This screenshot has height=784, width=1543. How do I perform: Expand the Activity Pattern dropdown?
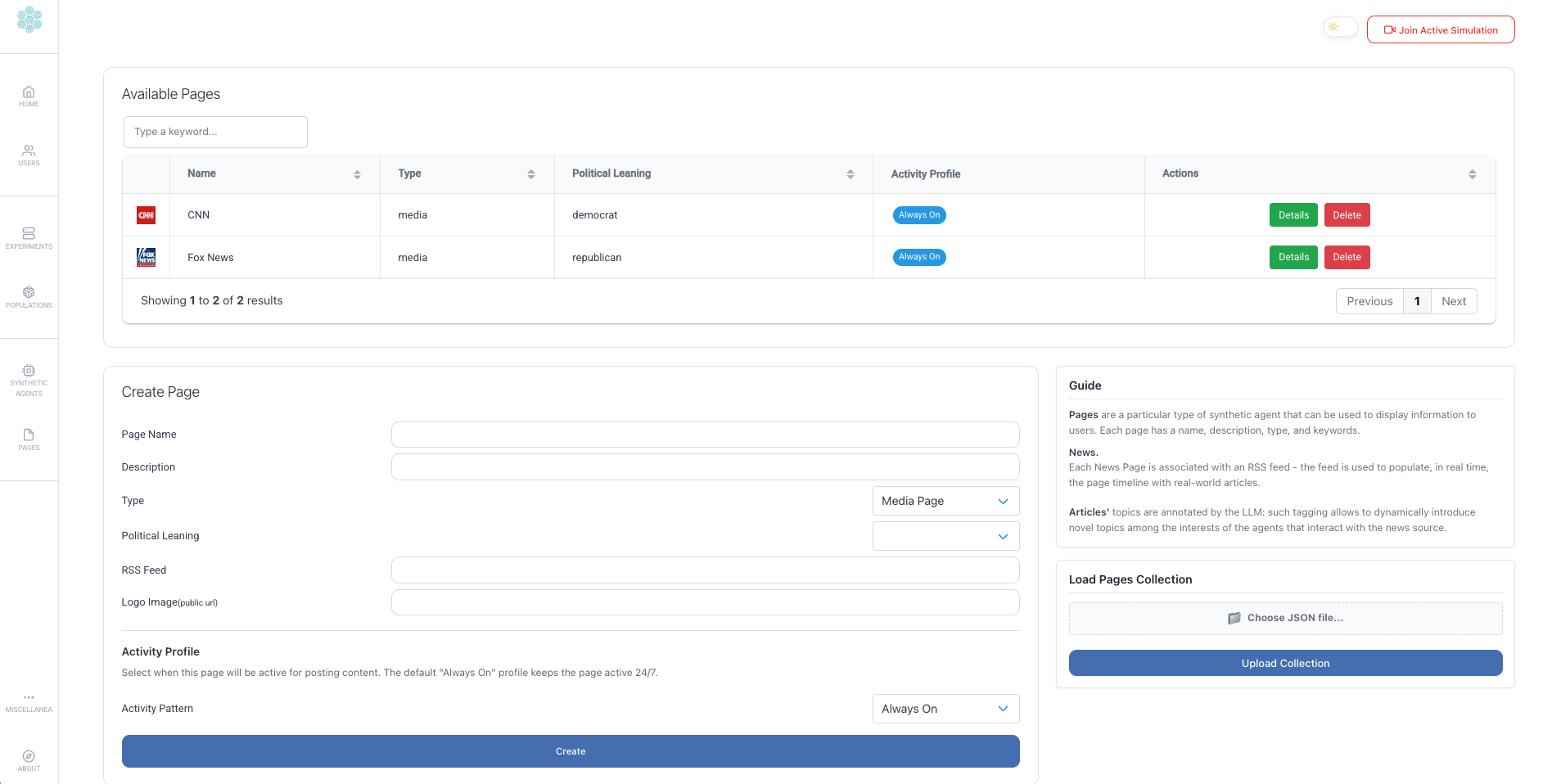(945, 709)
